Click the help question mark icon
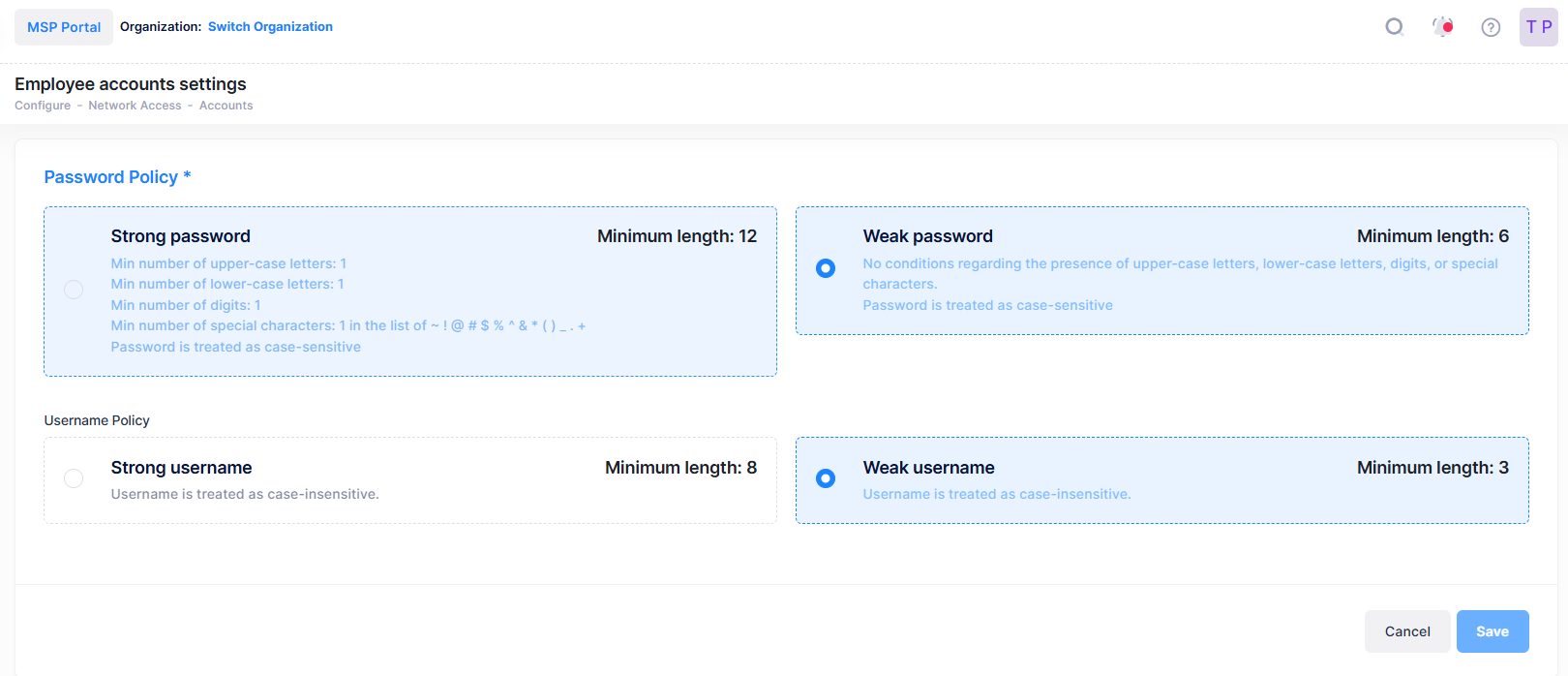Screen dimensions: 1568x676 (x=1490, y=26)
